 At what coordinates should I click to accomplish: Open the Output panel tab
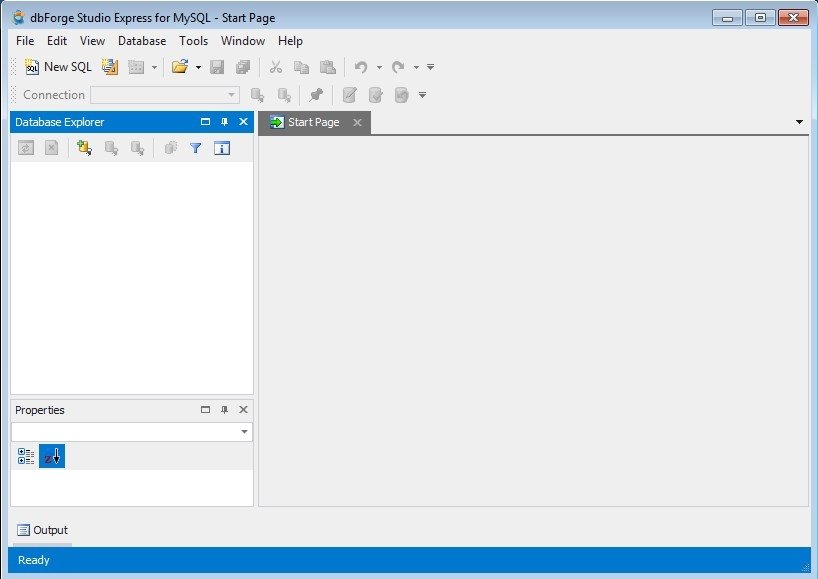tap(42, 530)
